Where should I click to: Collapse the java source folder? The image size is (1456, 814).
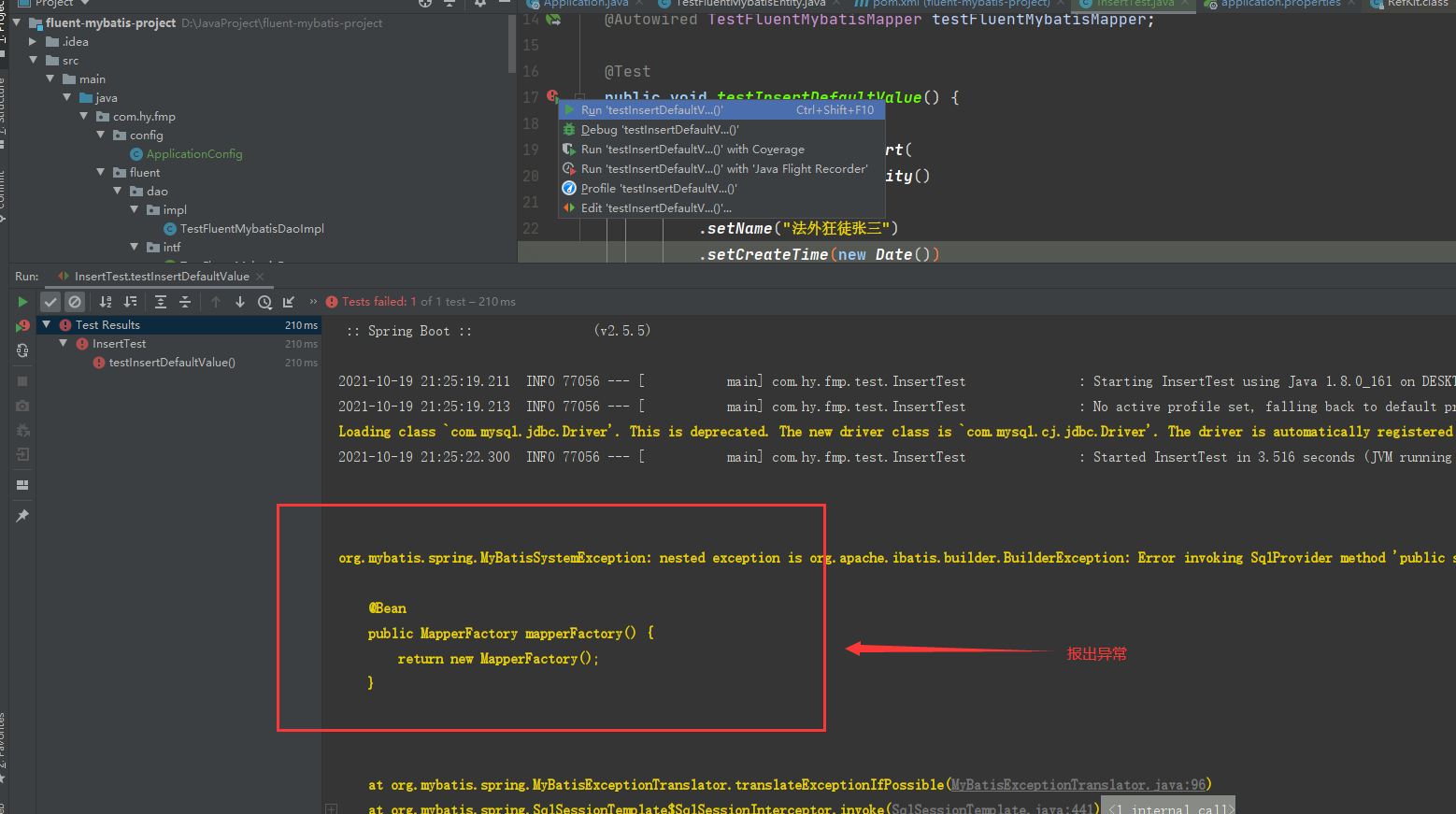67,97
